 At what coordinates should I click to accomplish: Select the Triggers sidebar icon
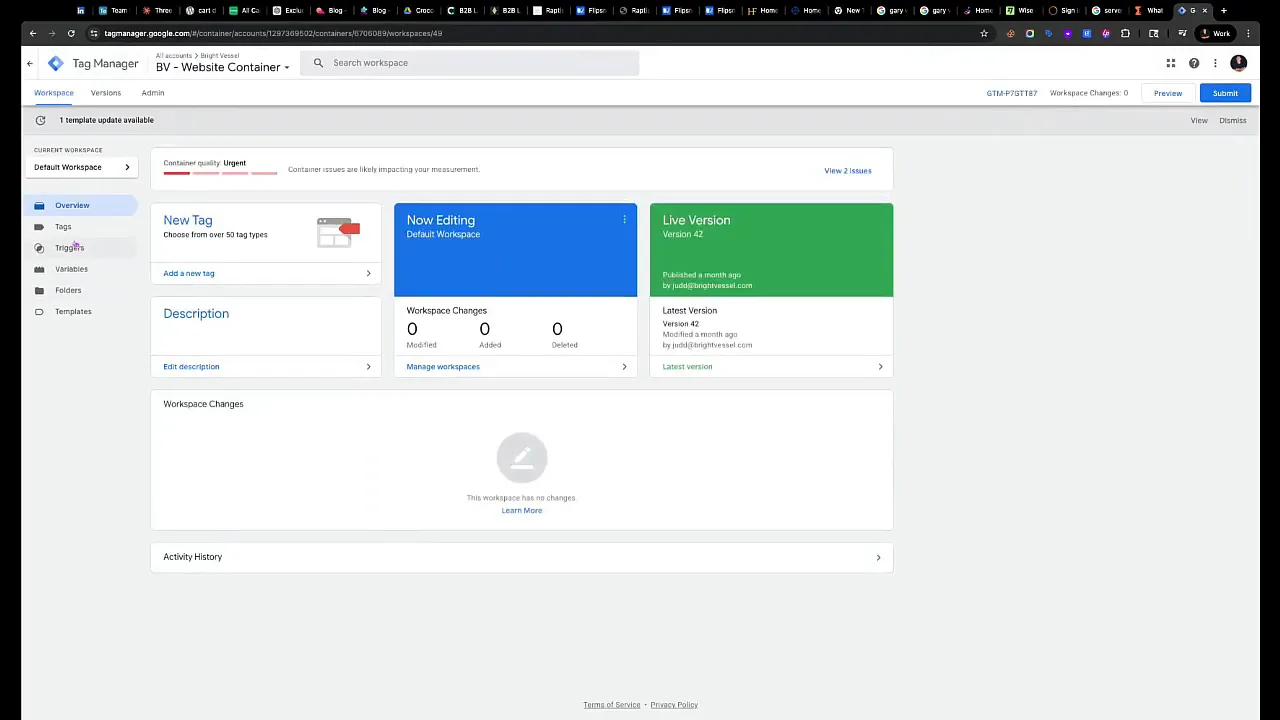(39, 247)
